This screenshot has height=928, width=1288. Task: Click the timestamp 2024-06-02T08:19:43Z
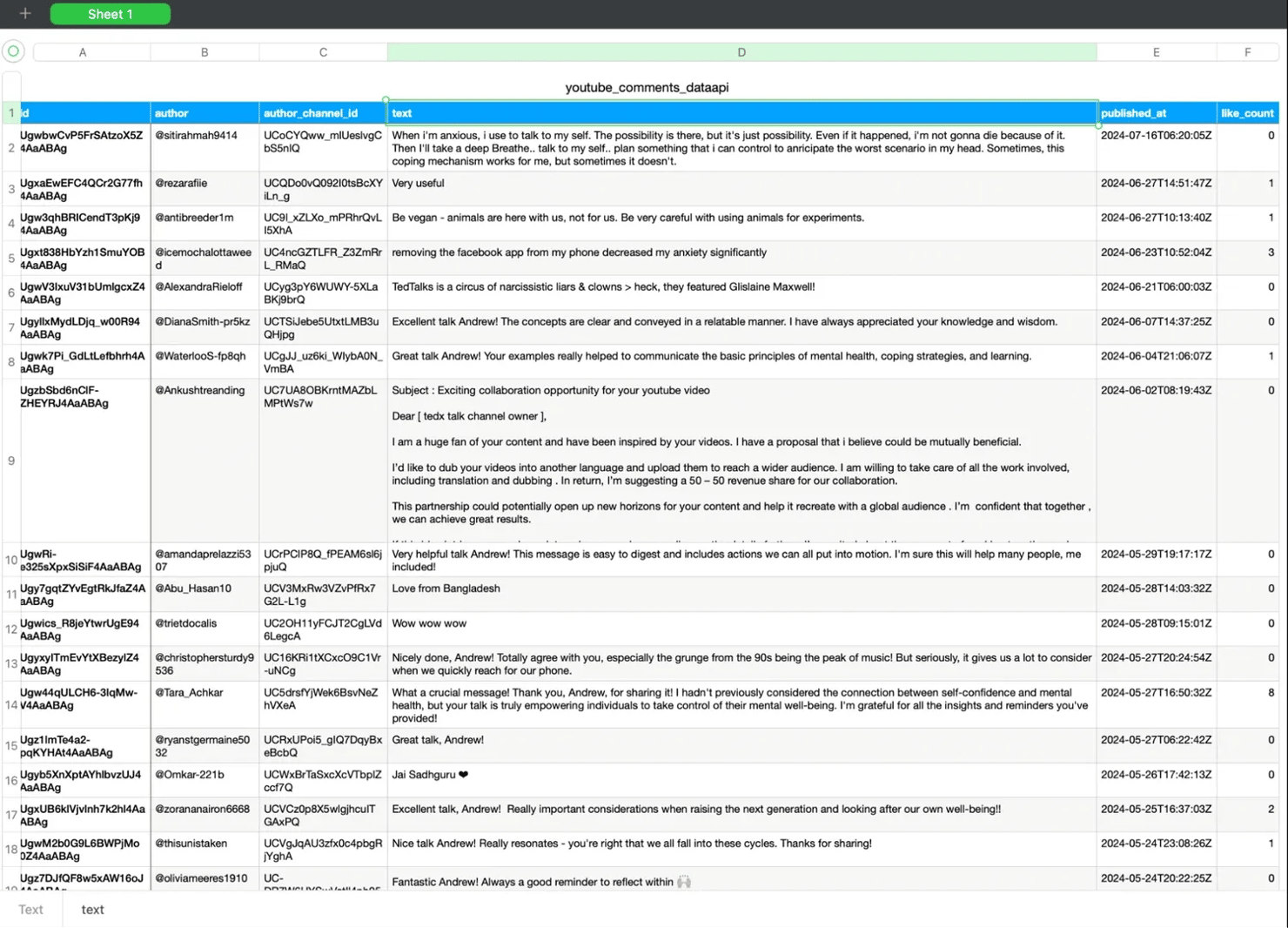[1157, 461]
